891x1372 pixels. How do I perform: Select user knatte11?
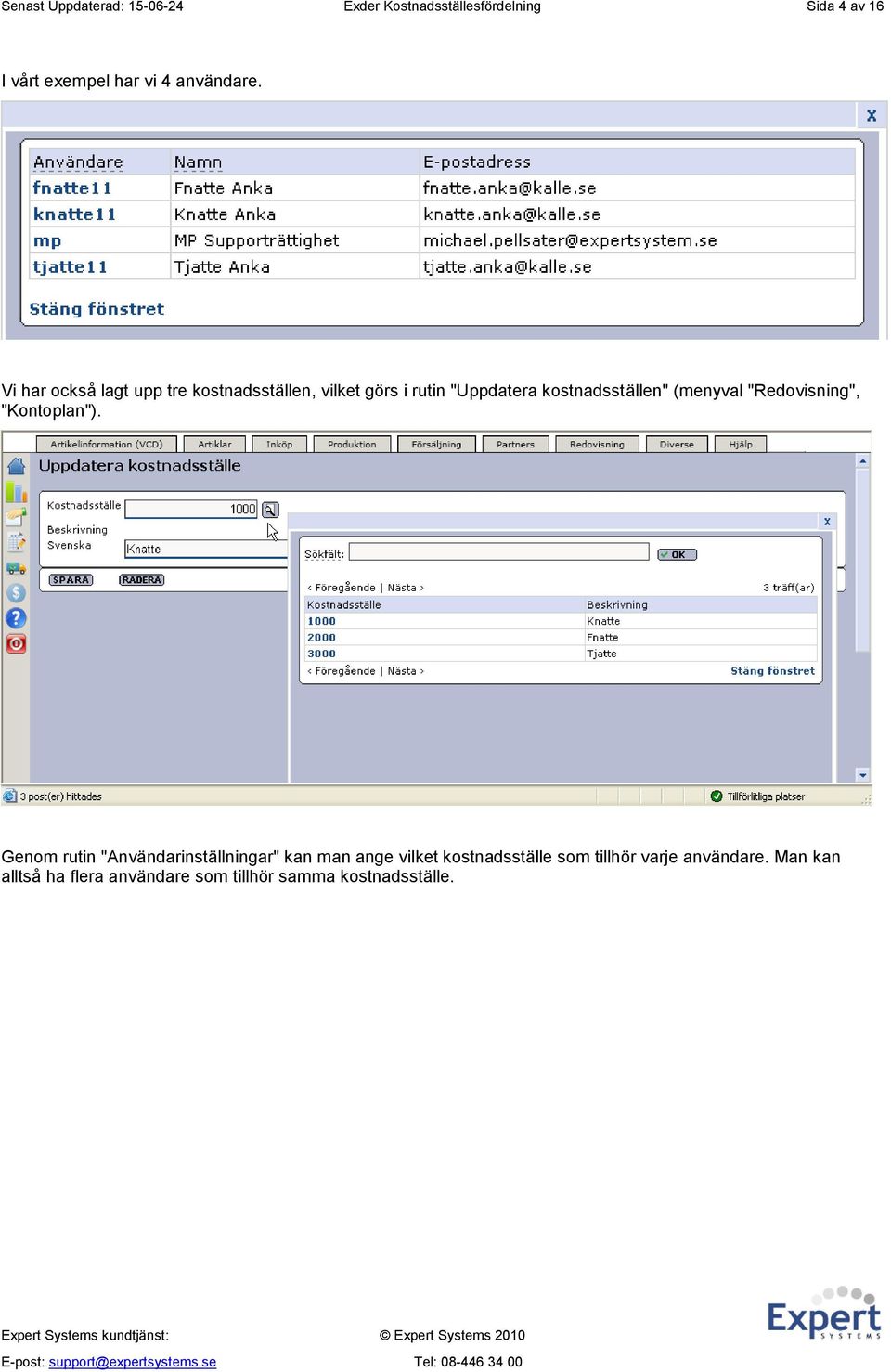pos(74,214)
